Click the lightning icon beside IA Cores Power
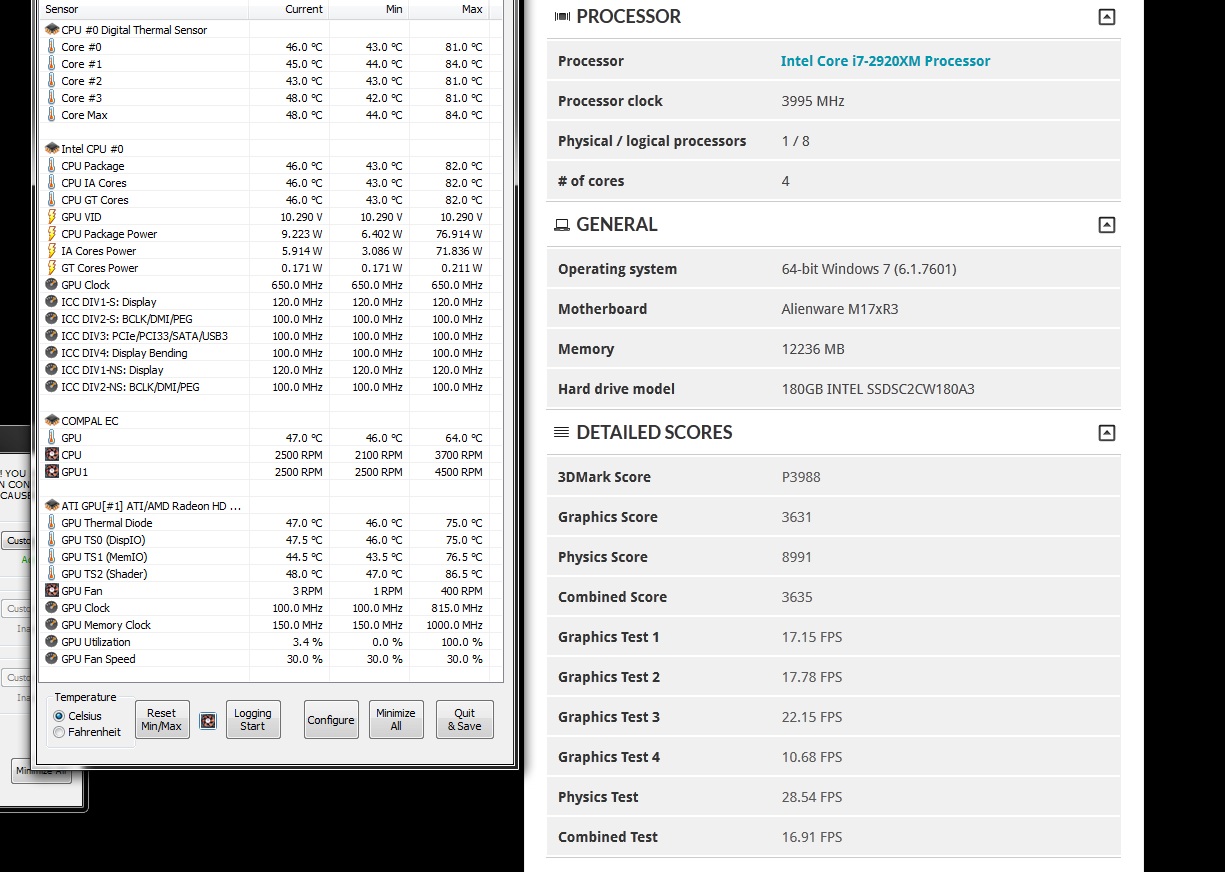The width and height of the screenshot is (1225, 872). click(52, 251)
